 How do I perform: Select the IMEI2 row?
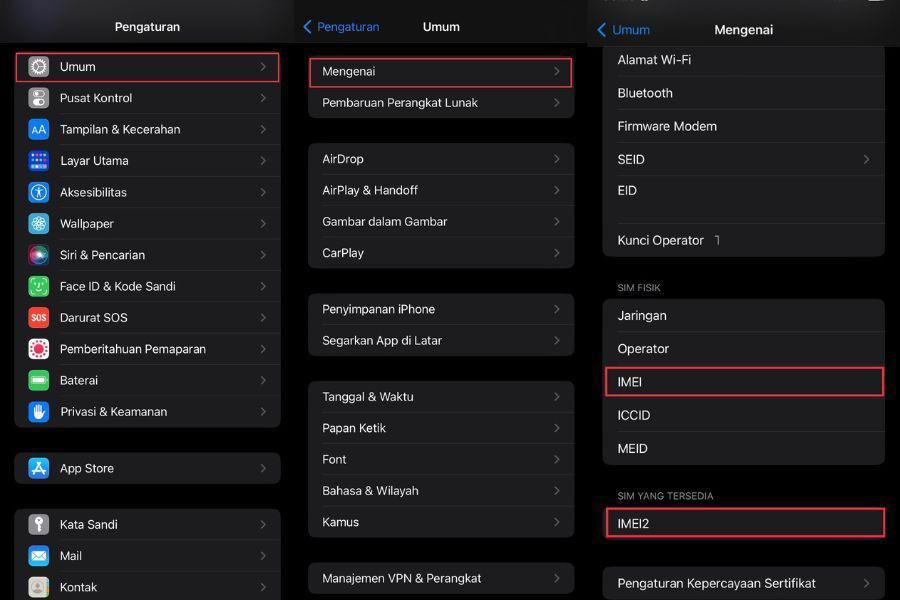(x=744, y=523)
